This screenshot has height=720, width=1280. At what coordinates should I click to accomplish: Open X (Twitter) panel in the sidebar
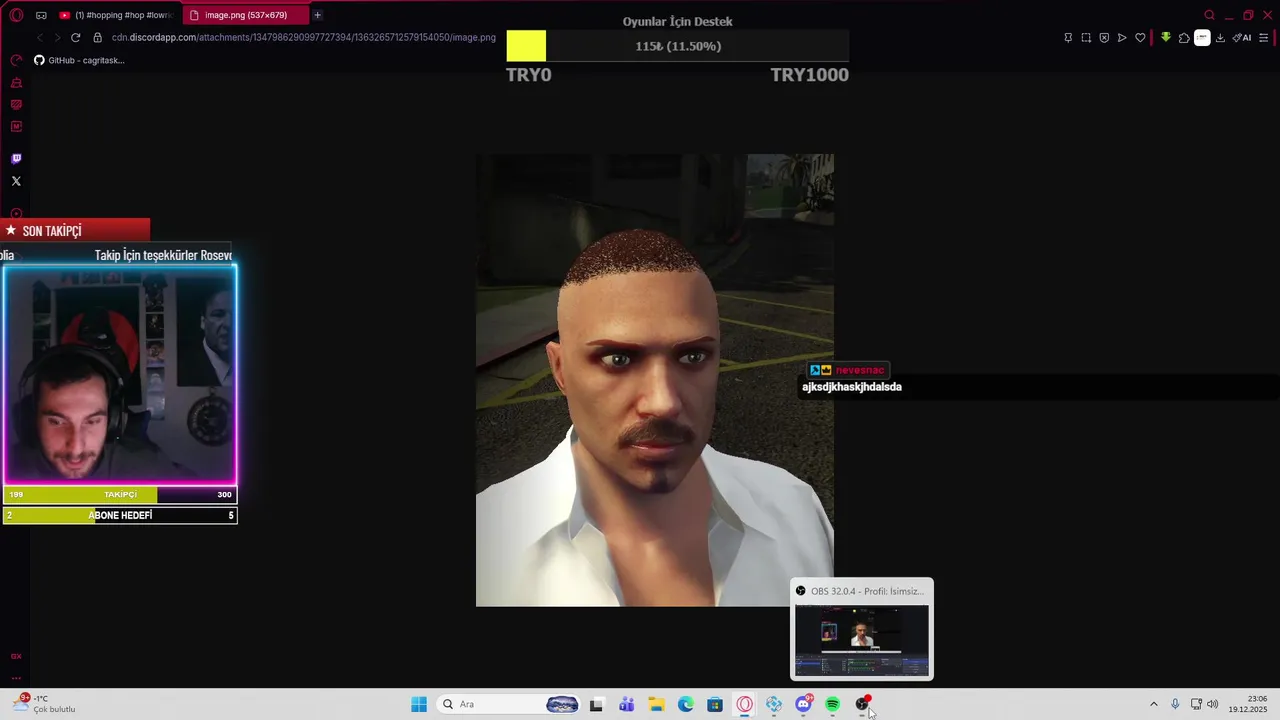[16, 181]
